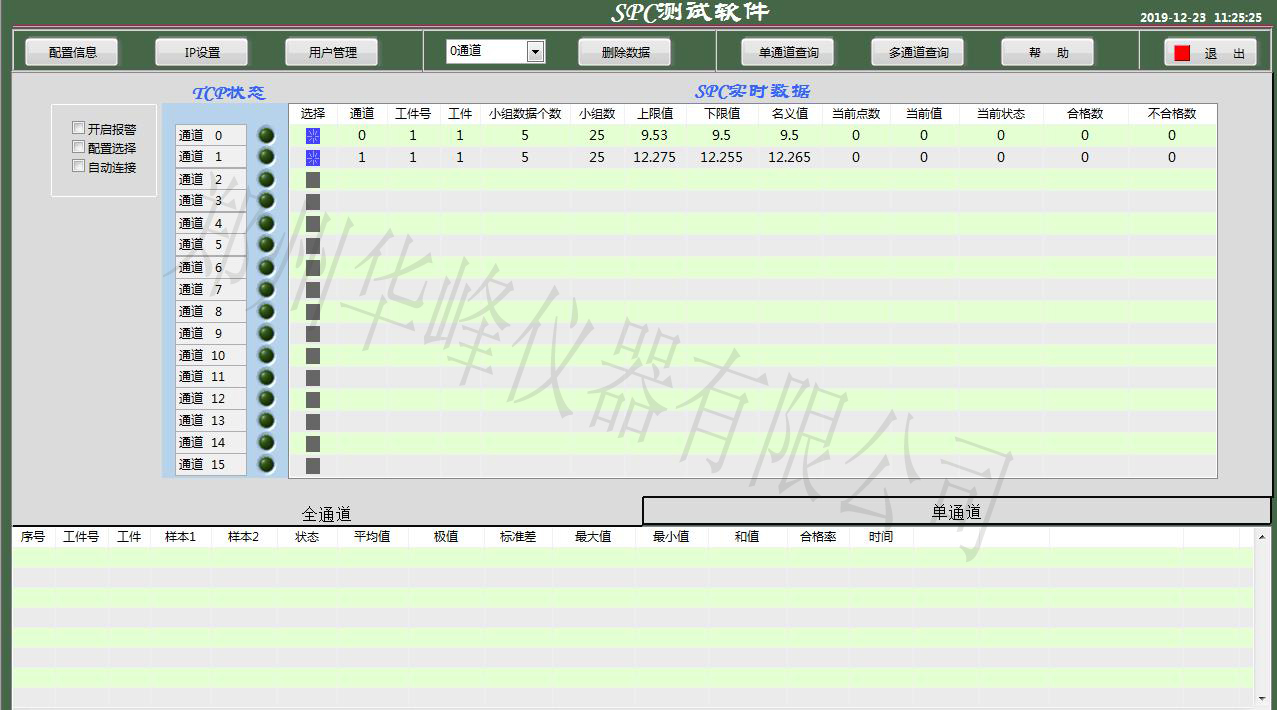This screenshot has height=710, width=1277.
Task: Click the 配置信息 button
Action: tap(71, 53)
